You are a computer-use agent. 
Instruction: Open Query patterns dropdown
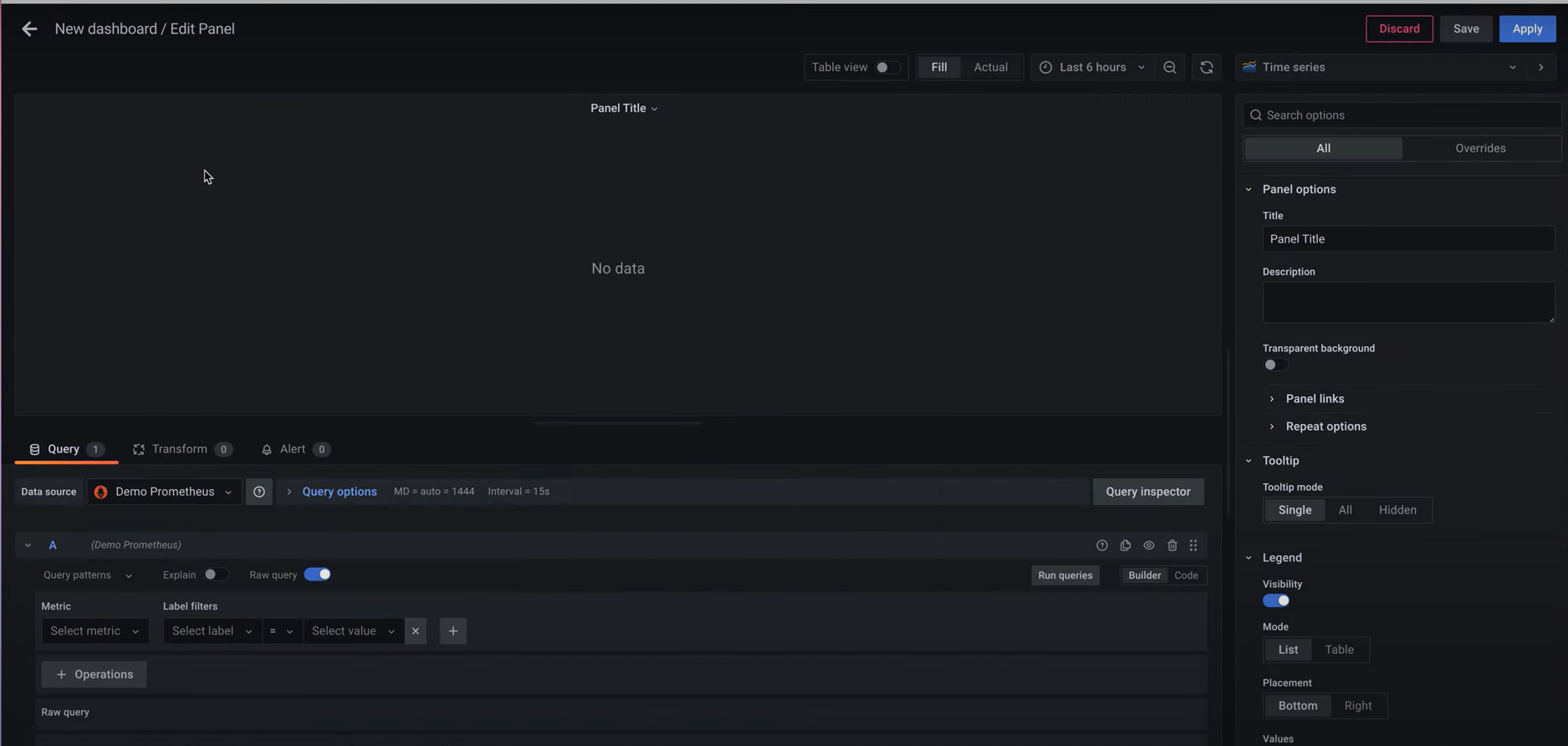[x=88, y=575]
